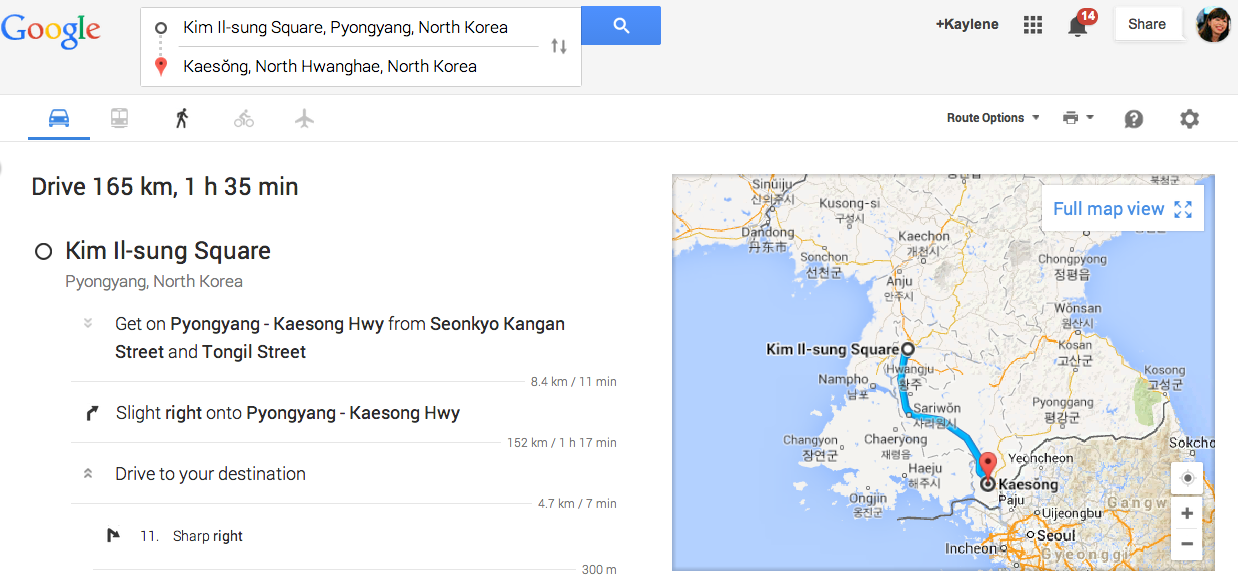Image resolution: width=1238 pixels, height=582 pixels.
Task: Switch to walking directions icon
Action: pos(181,118)
